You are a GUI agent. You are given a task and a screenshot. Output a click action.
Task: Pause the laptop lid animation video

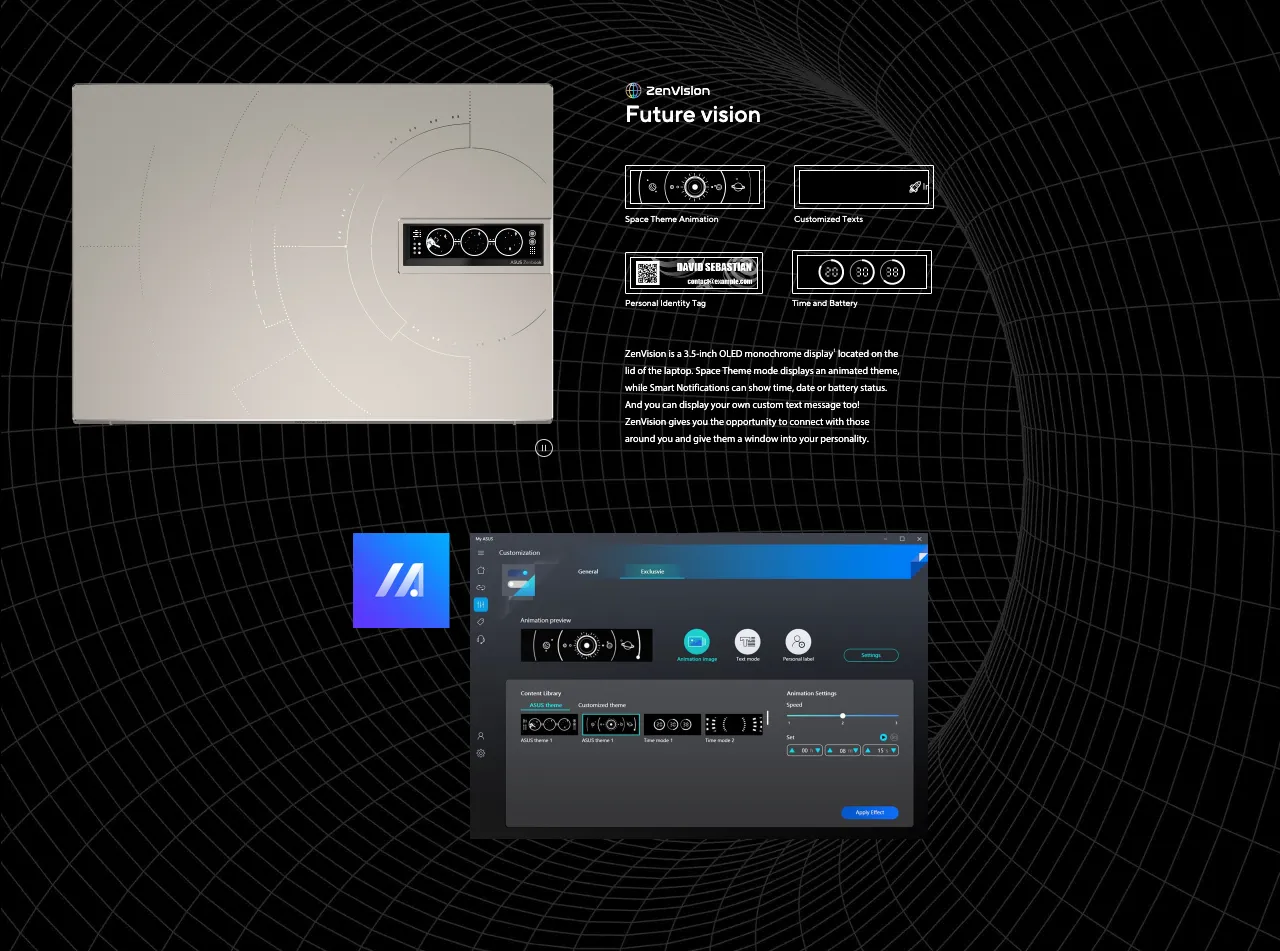coord(544,448)
